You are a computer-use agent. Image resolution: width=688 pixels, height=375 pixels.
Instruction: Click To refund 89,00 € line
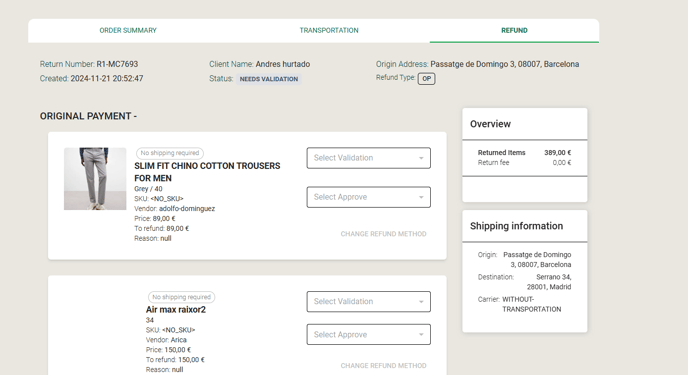[161, 229]
